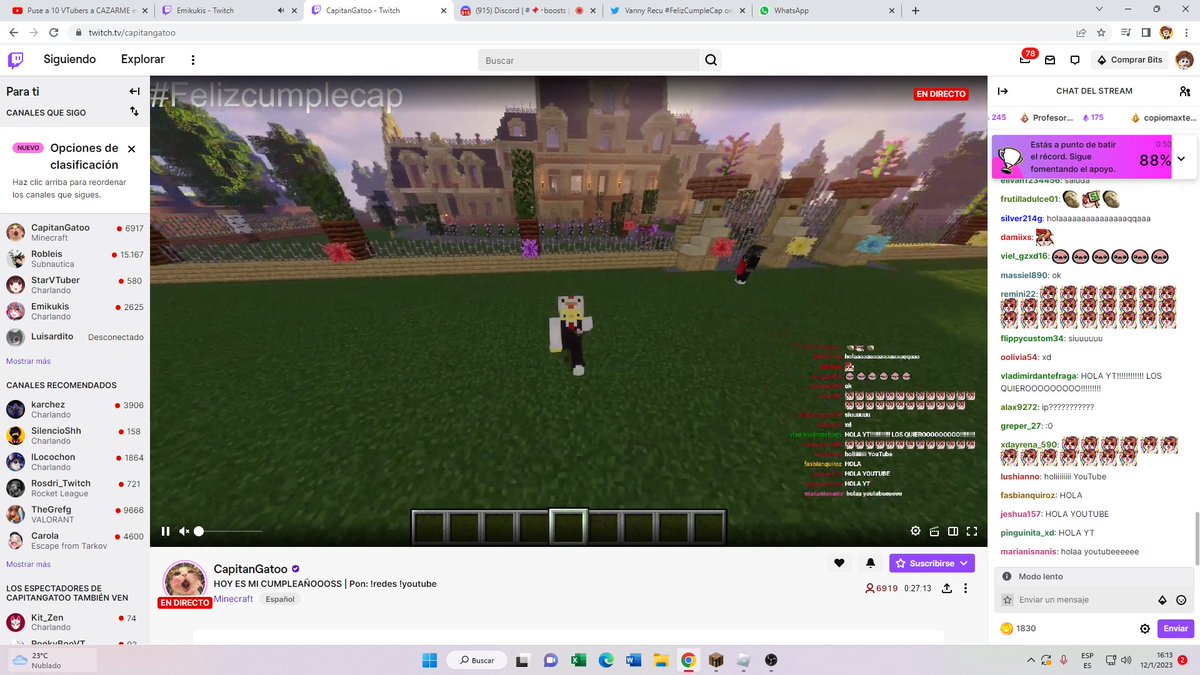
Task: Toggle fullscreen on the video player
Action: coord(972,531)
